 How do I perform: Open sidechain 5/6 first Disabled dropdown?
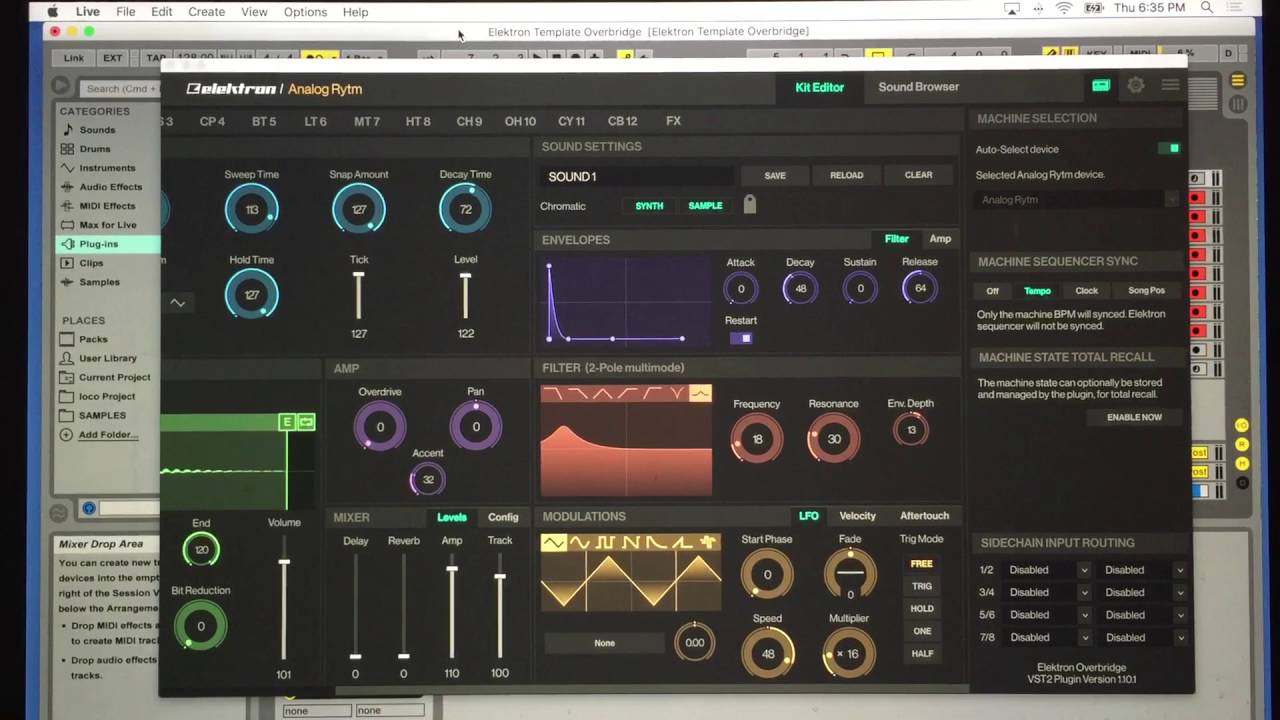click(x=1048, y=615)
